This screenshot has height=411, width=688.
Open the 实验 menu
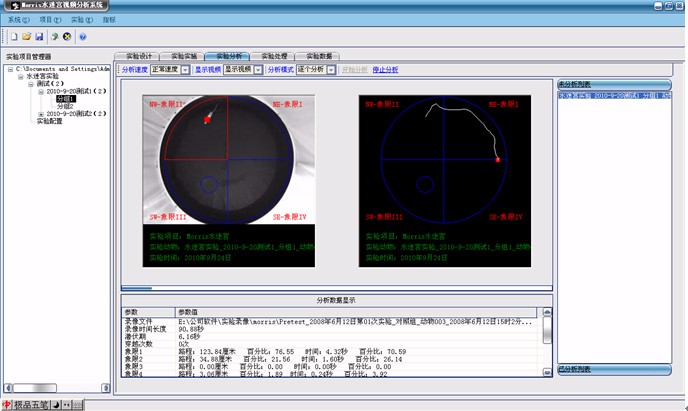click(80, 19)
